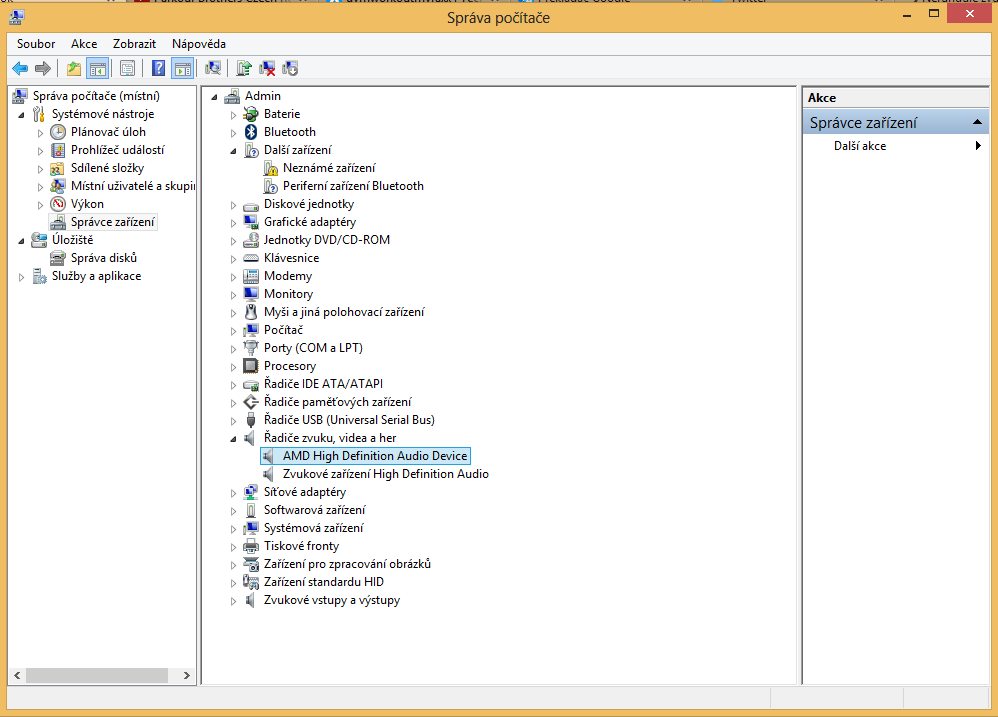This screenshot has height=717, width=998.
Task: Collapse the Další zařízení category
Action: tap(234, 151)
